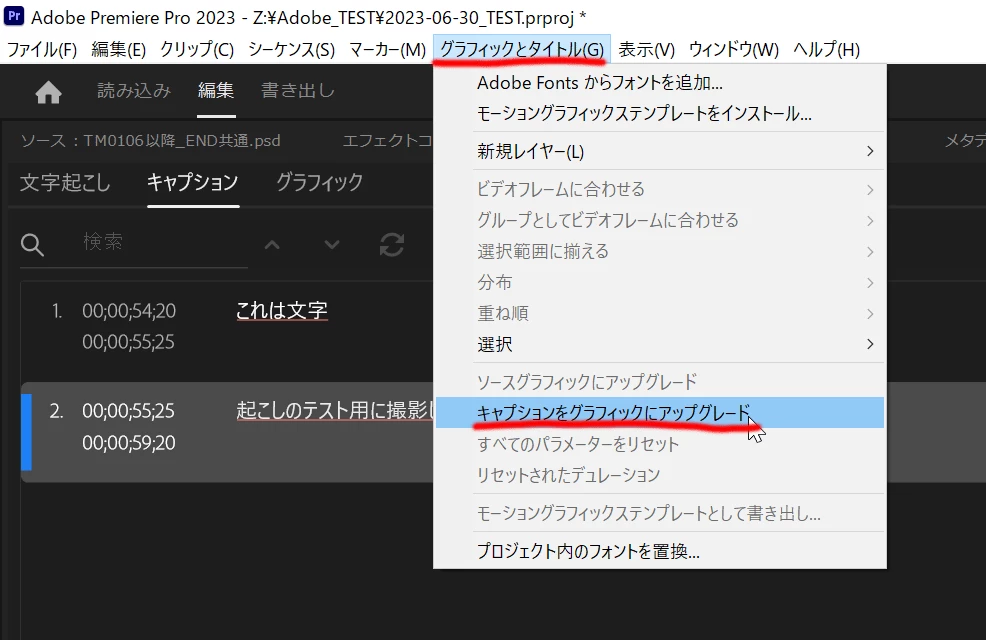Viewport: 986px width, 640px height.
Task: Select caption text これは文字
Action: pyautogui.click(x=282, y=311)
